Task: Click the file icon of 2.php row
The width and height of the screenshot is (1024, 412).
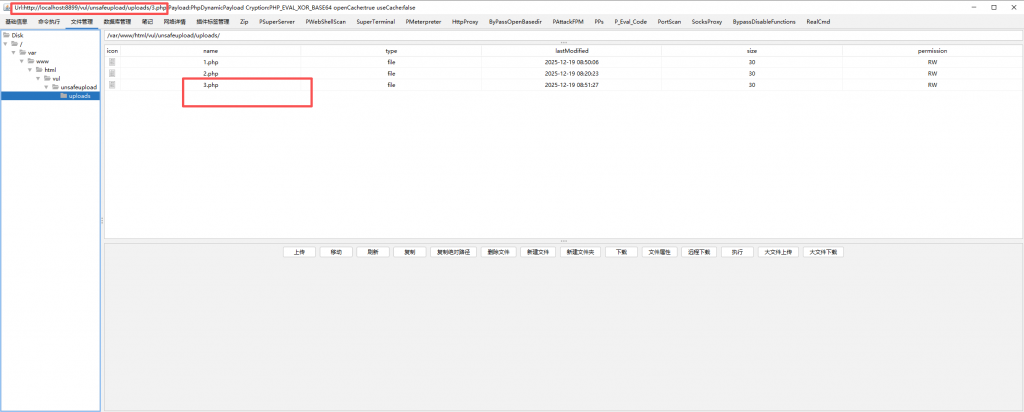Action: (112, 73)
